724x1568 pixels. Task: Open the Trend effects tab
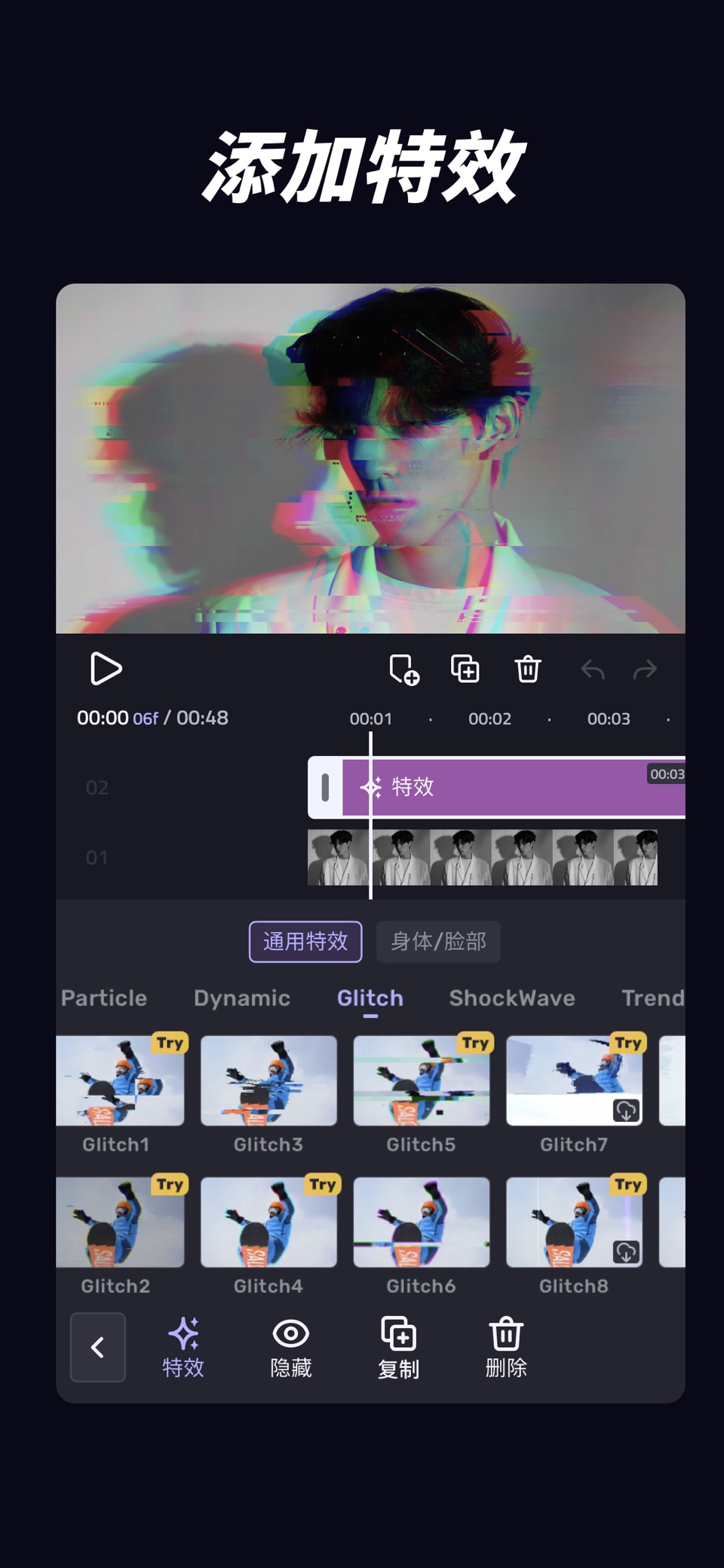tap(653, 998)
